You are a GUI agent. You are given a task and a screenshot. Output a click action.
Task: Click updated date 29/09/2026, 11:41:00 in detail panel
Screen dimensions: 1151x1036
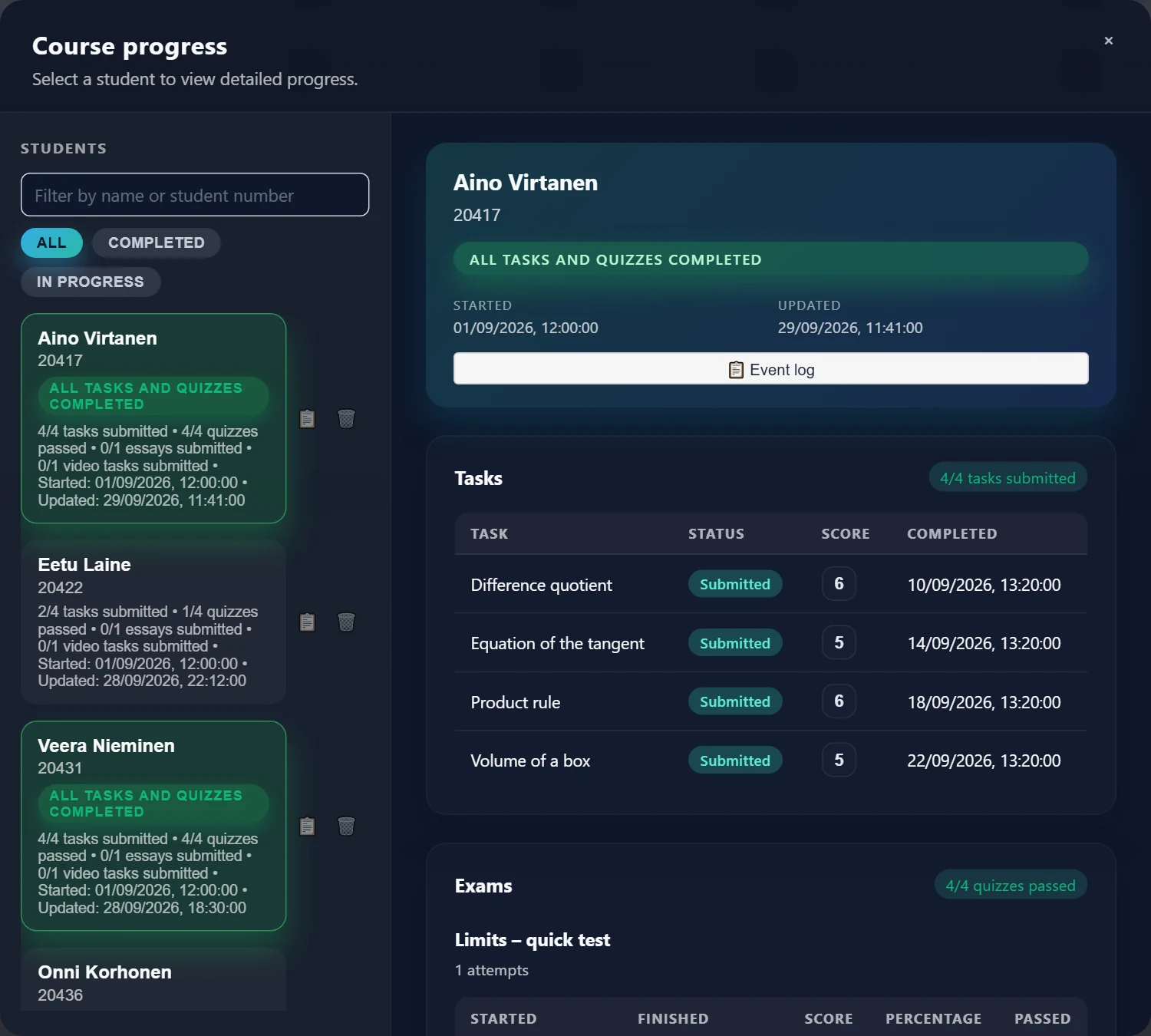tap(850, 328)
